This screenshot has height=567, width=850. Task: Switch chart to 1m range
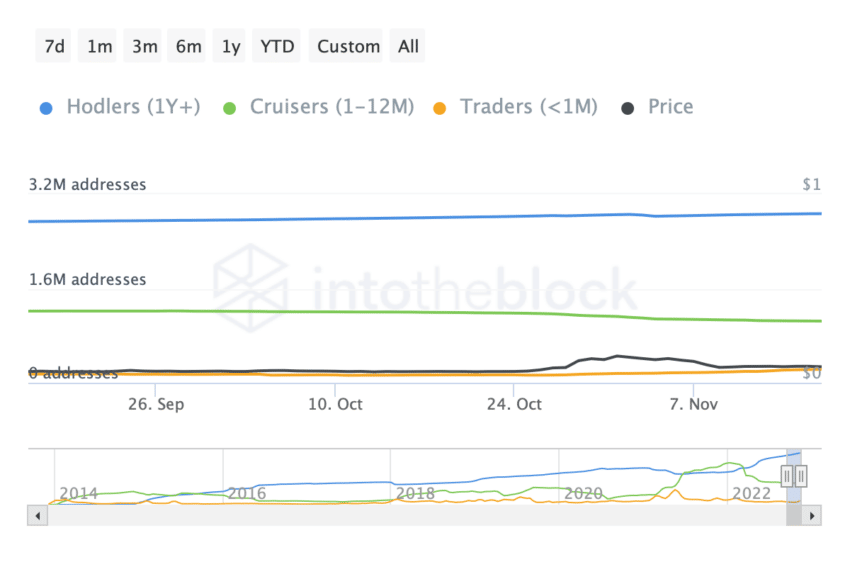[x=100, y=46]
